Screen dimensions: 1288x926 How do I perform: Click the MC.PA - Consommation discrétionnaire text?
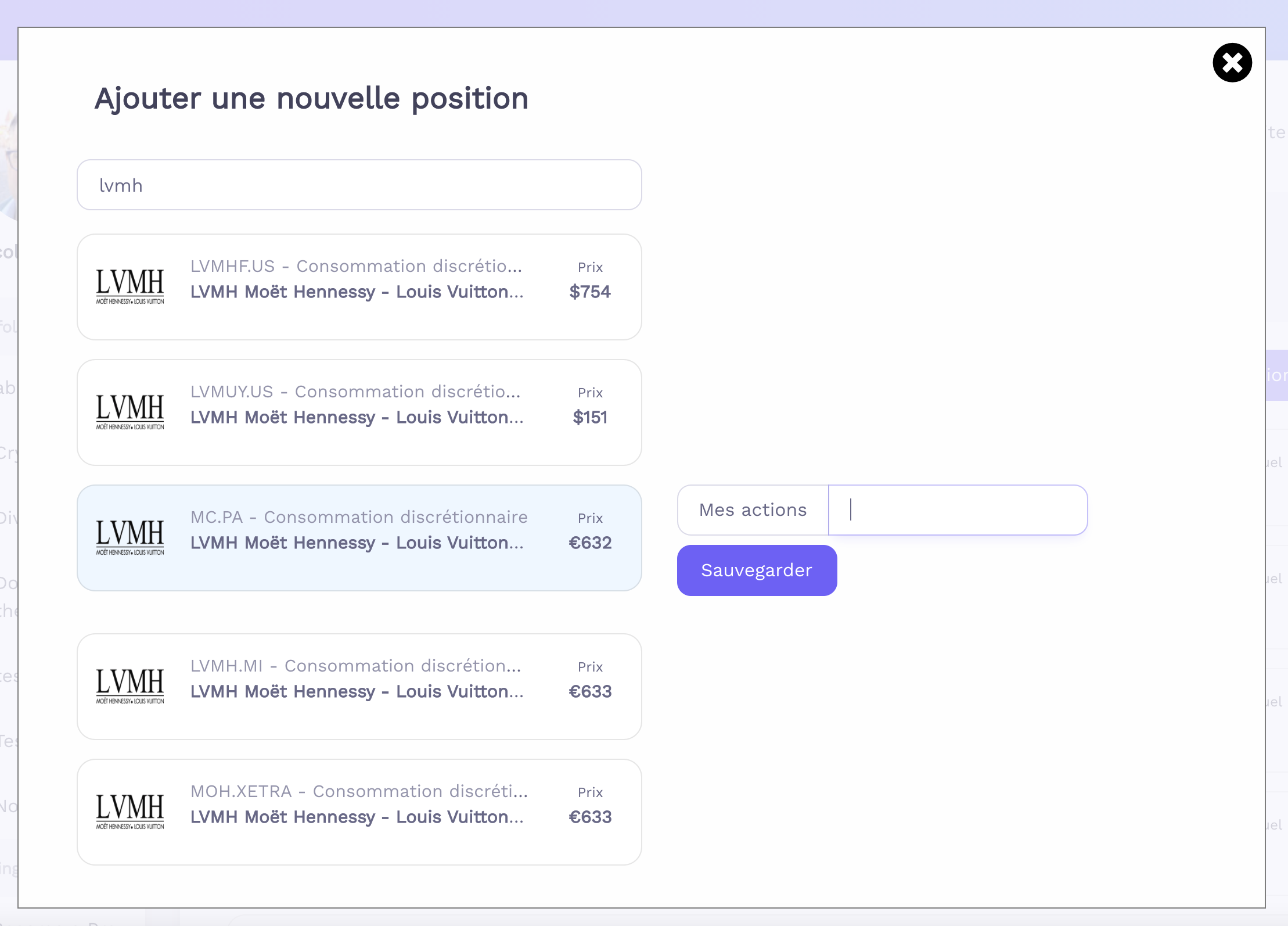pos(359,517)
